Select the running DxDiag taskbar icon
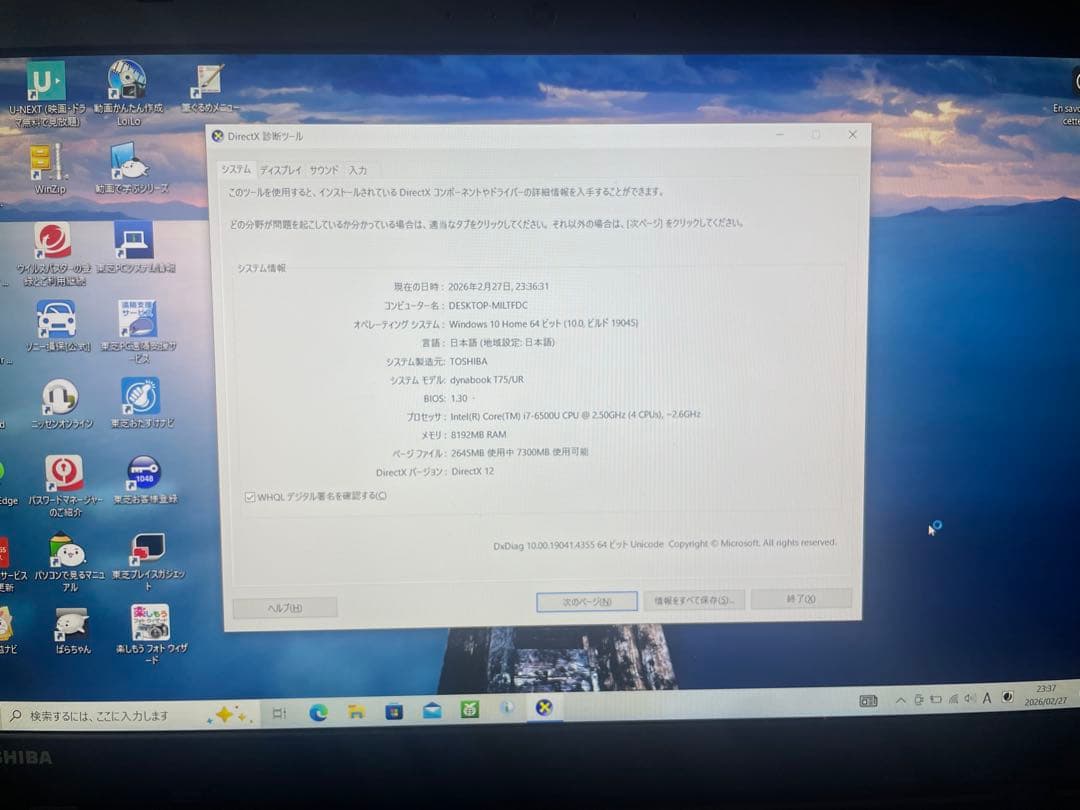 pos(544,709)
